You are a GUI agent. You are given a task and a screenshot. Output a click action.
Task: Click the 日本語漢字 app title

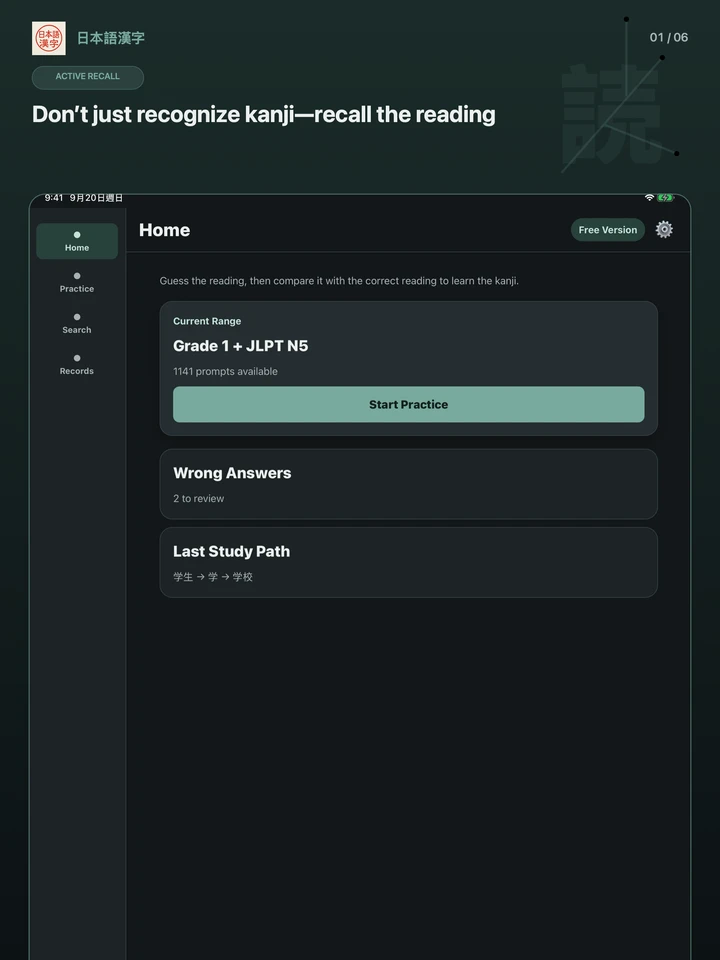click(111, 38)
